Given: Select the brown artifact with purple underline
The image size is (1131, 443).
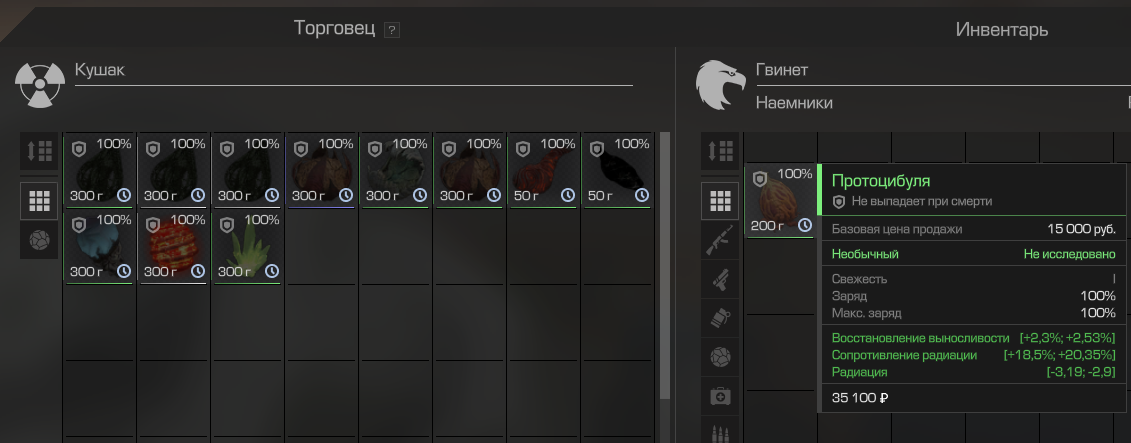Looking at the screenshot, I should click(x=322, y=171).
